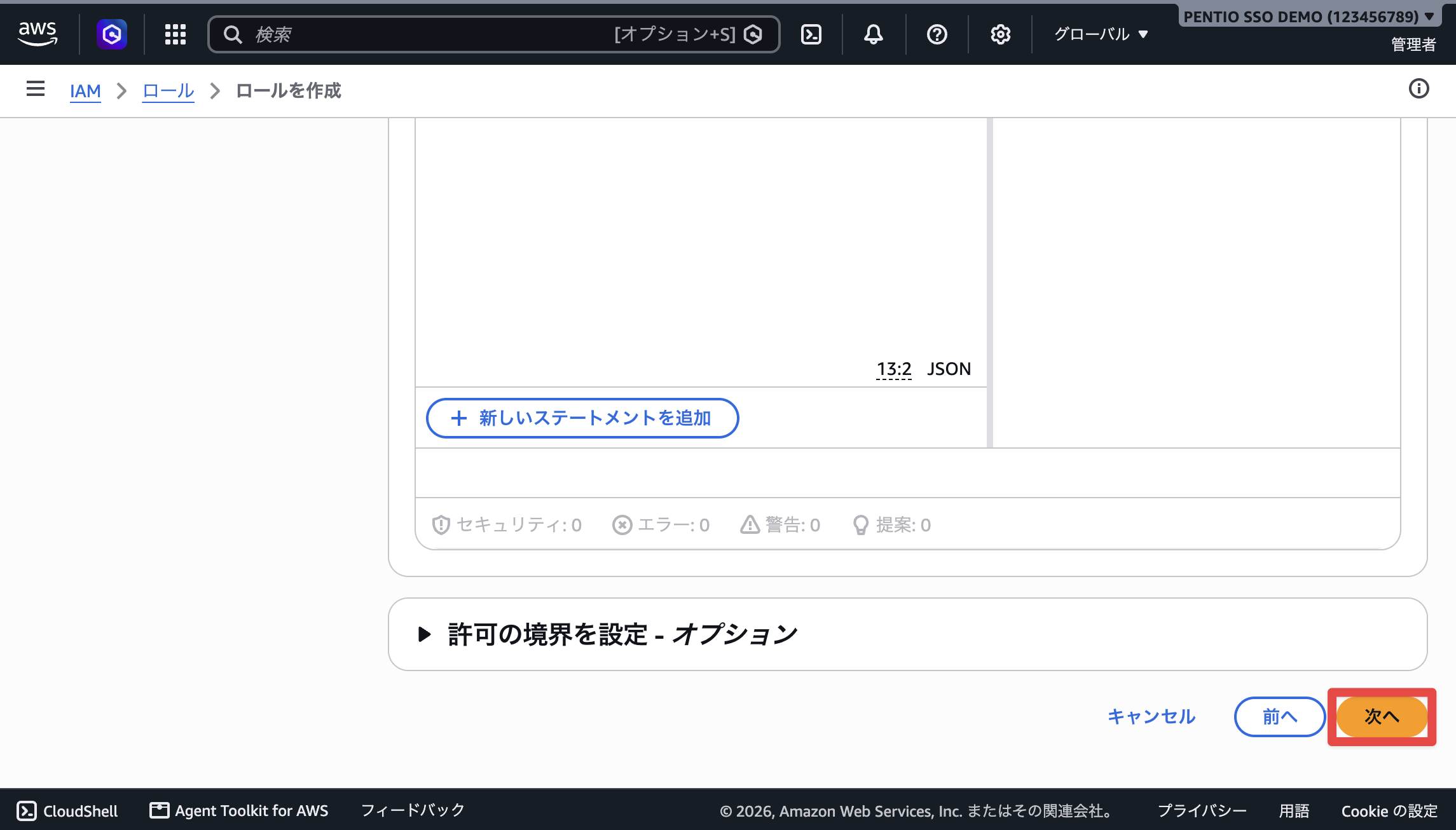
Task: Click the search magnifier icon
Action: pyautogui.click(x=233, y=34)
